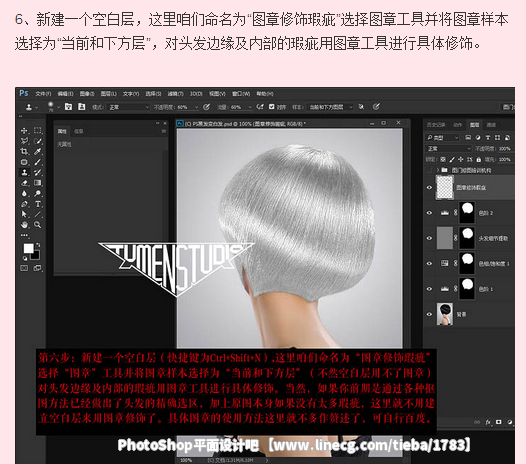Select the Rectangular Marquee tool
526x464 pixels.
click(x=38, y=130)
